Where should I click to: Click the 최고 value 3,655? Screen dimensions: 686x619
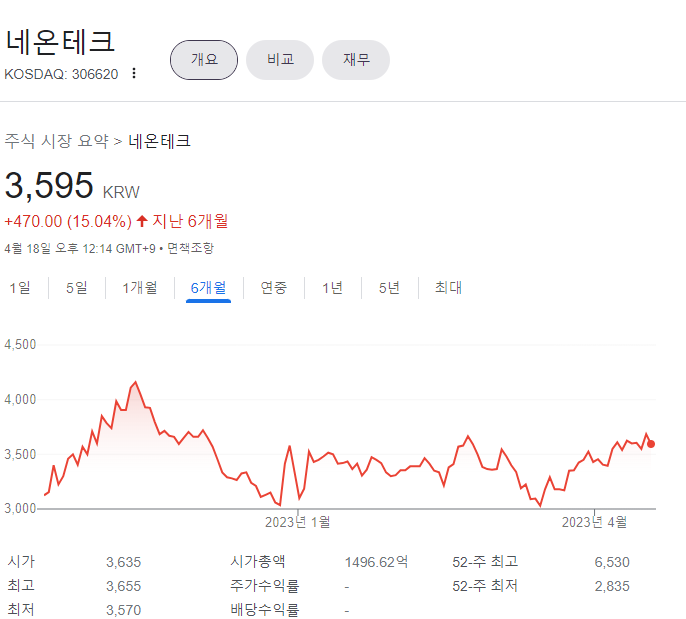[123, 586]
